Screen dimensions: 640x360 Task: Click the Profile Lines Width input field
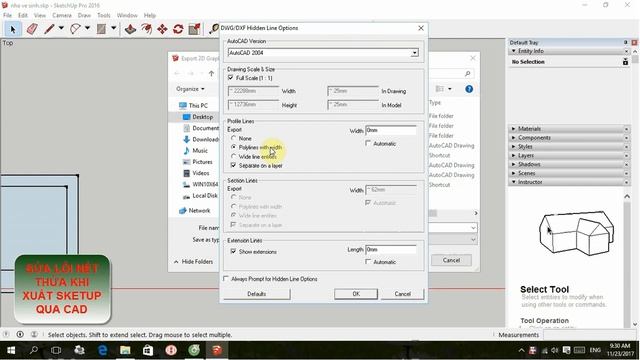pos(391,130)
